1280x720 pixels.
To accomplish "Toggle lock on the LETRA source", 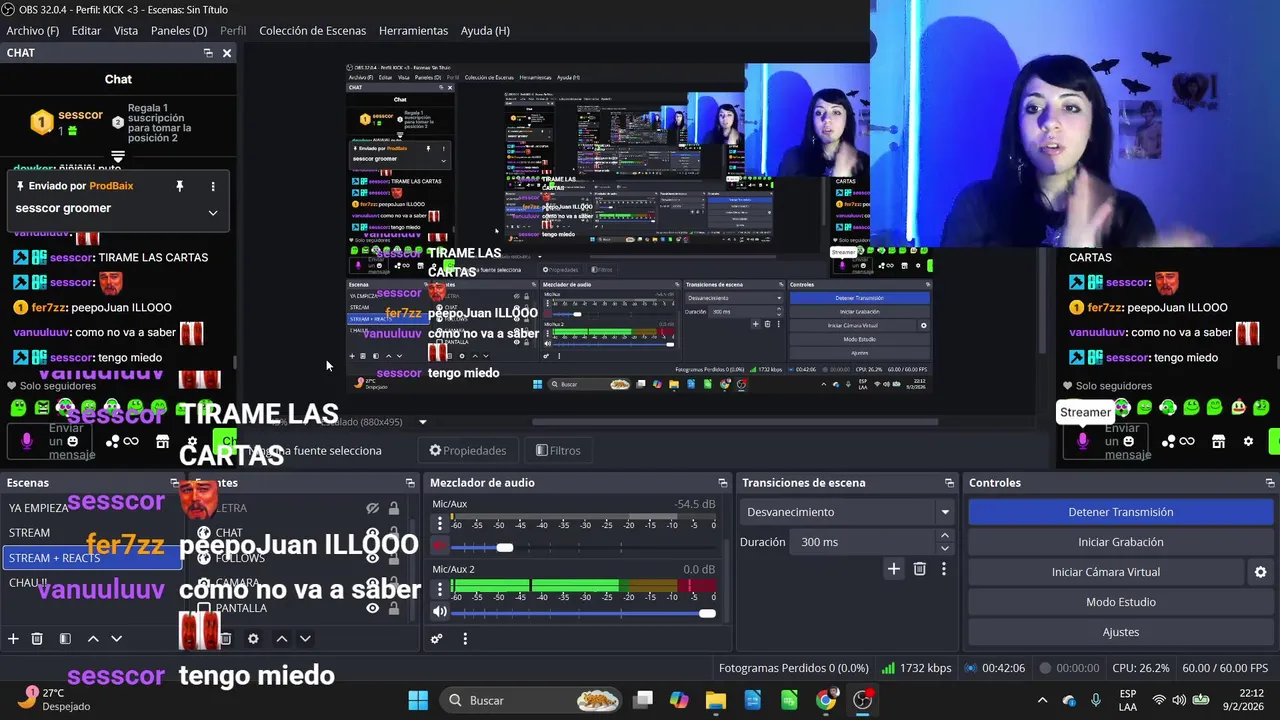I will pyautogui.click(x=394, y=508).
